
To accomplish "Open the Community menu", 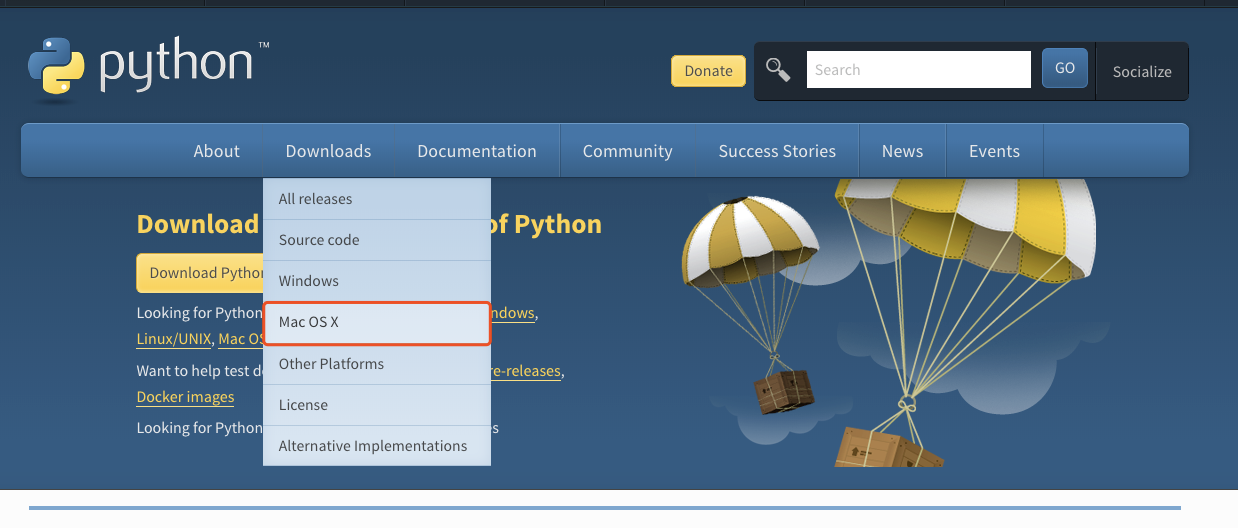I will coord(627,151).
